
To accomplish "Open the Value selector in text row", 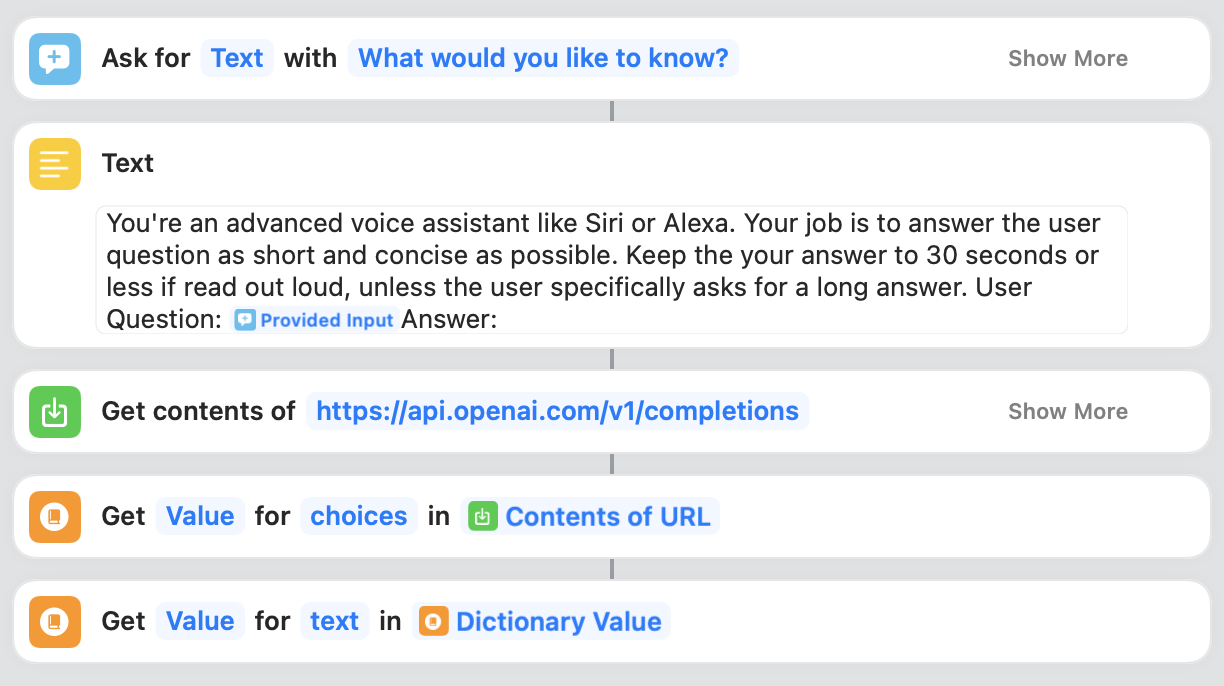I will pyautogui.click(x=200, y=622).
